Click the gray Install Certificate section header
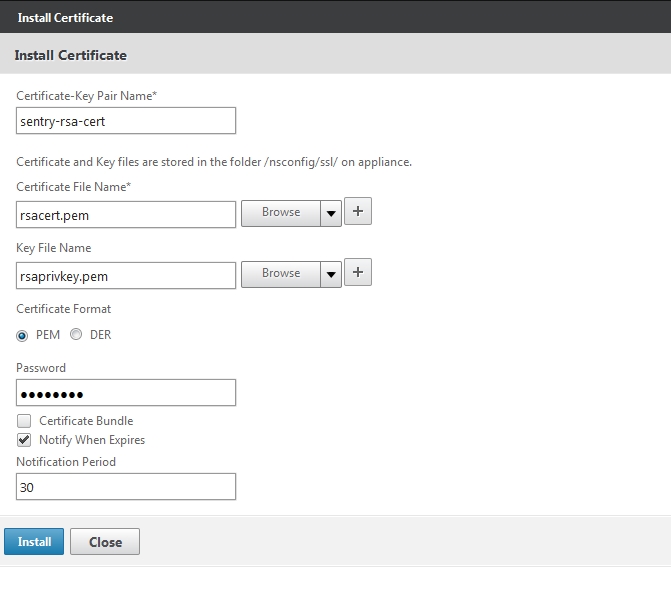The width and height of the screenshot is (671, 607). 71,55
